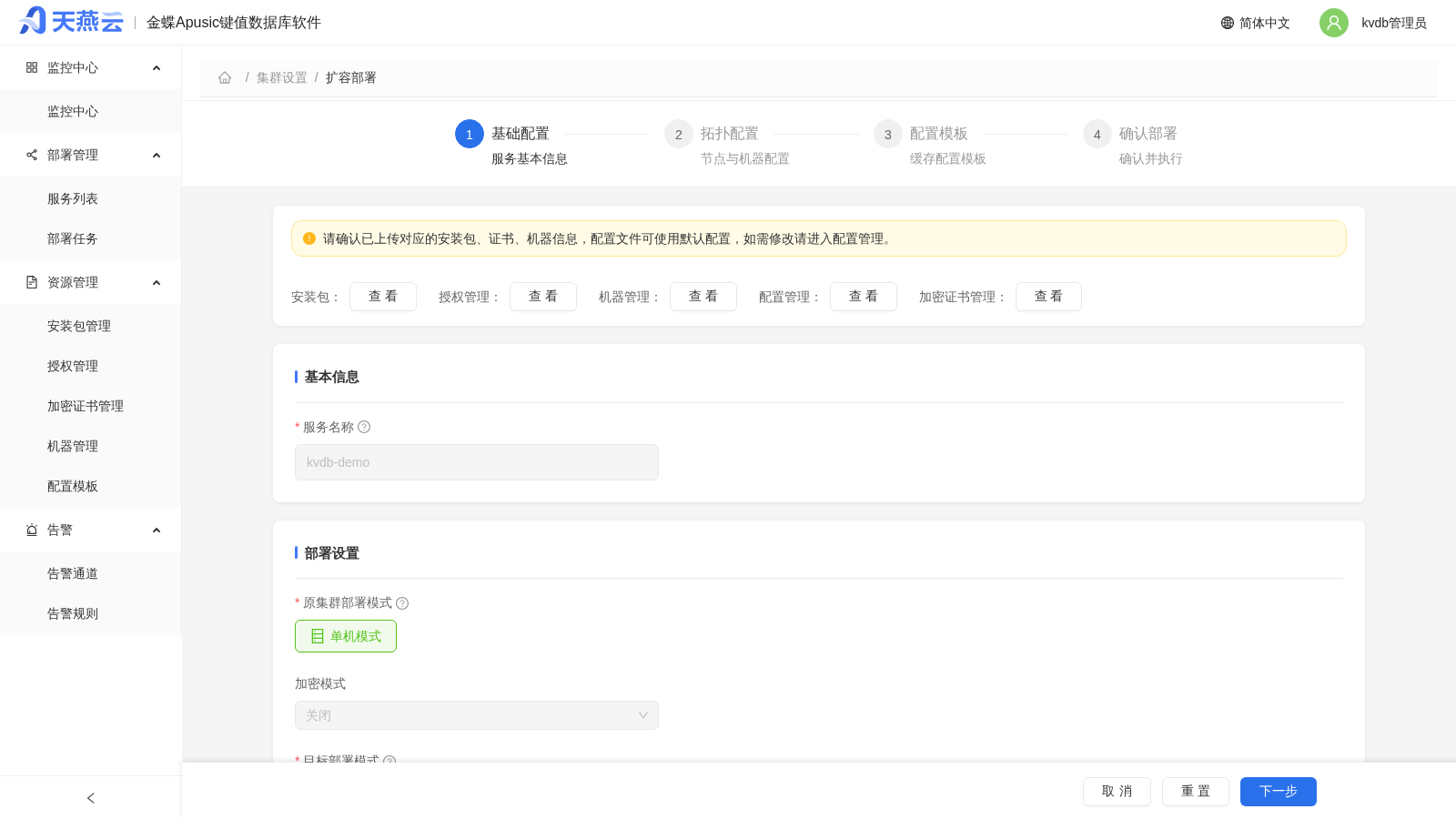Viewport: 1456px width, 819px height.
Task: Click the 服务名称 input field
Action: pos(477,462)
